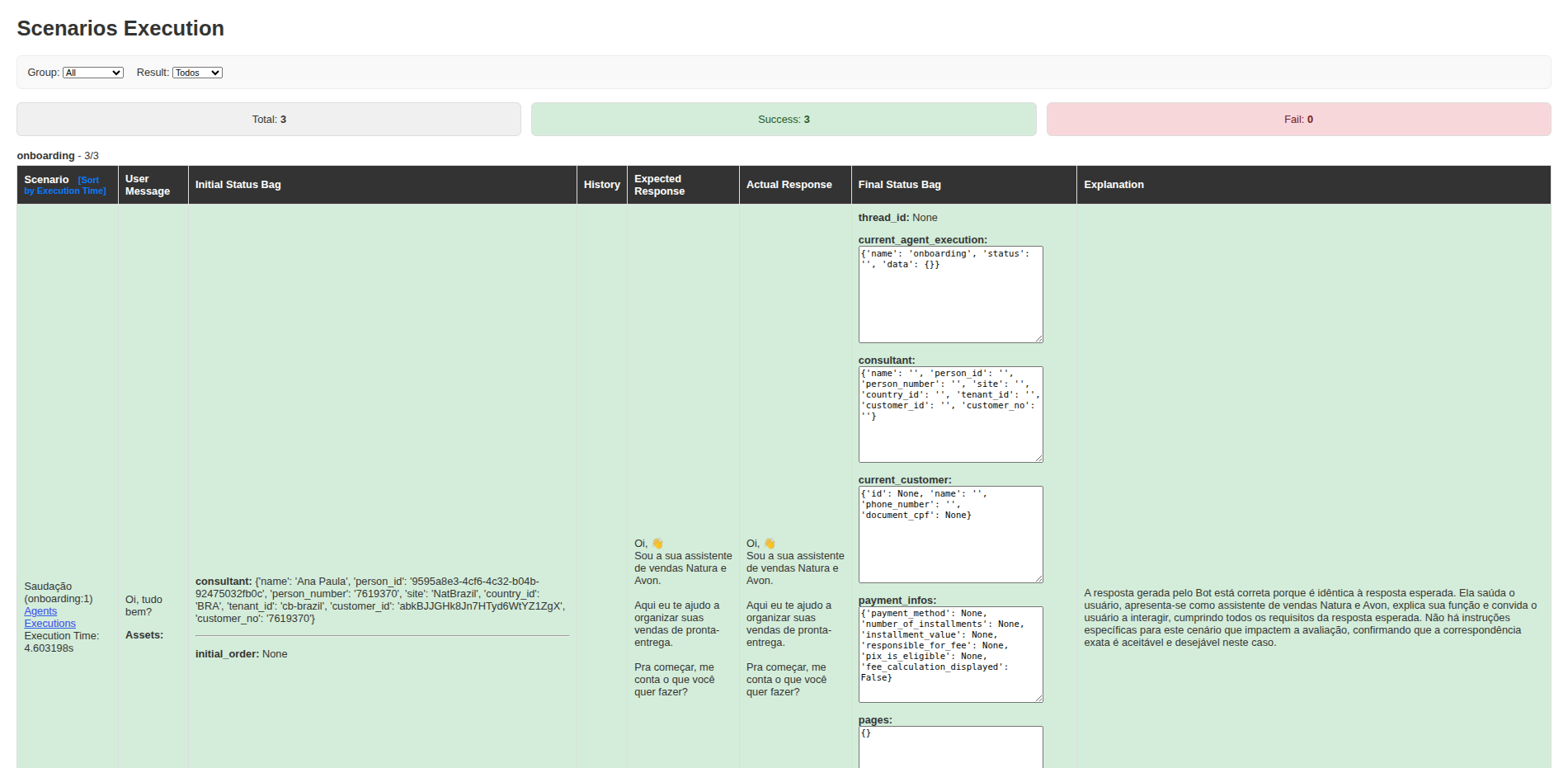
Task: Click the 'current_customer:' label
Action: [905, 480]
